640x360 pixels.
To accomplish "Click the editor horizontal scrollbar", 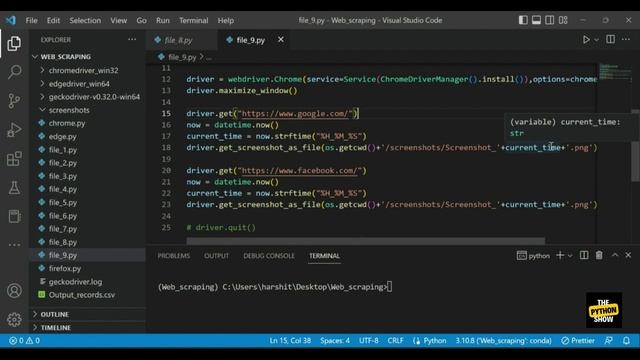I will [365, 241].
